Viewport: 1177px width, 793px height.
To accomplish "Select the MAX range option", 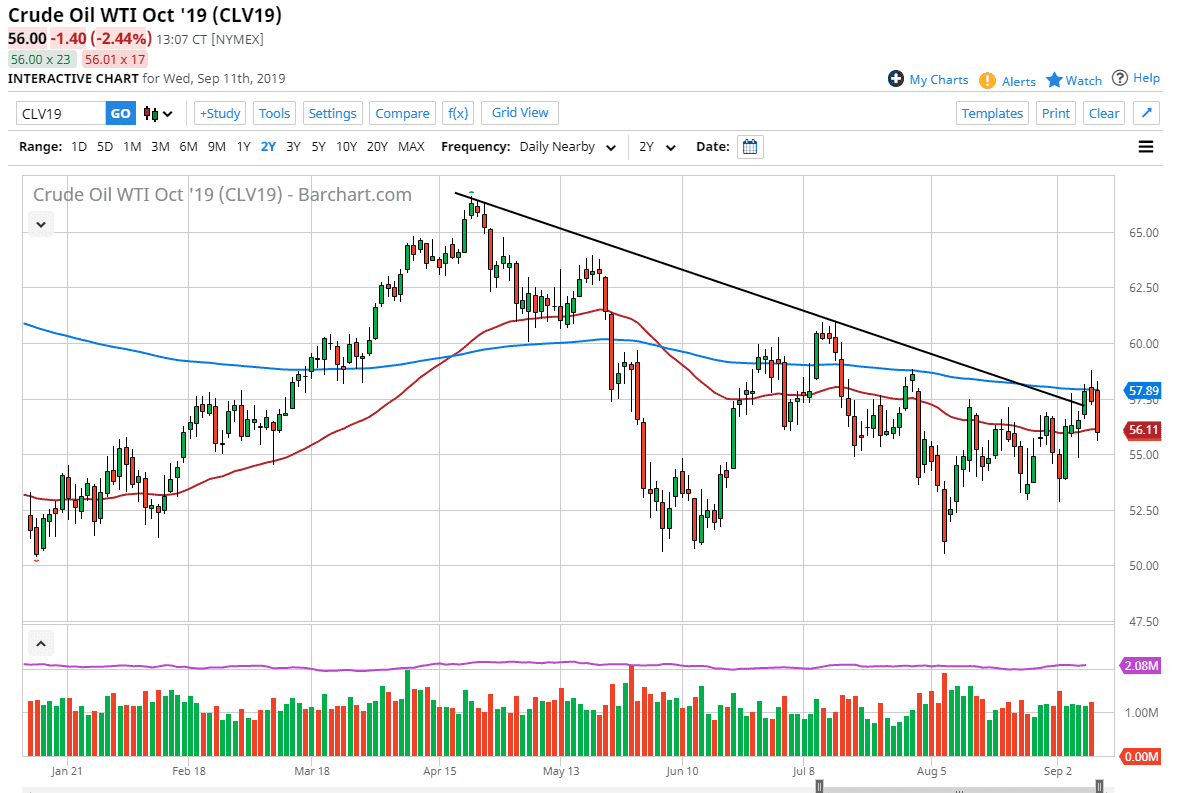I will [x=411, y=146].
